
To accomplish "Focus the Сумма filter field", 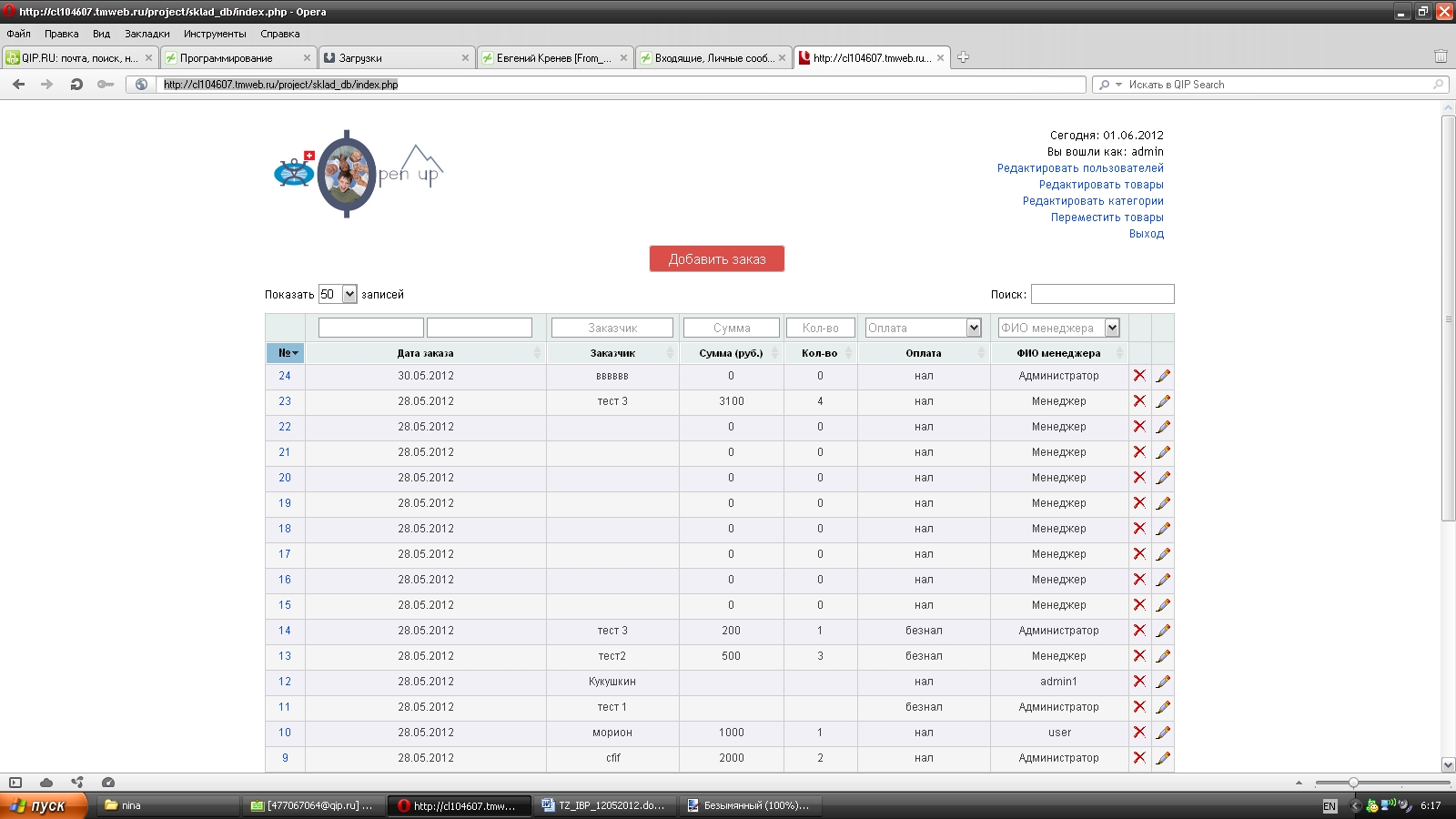I will point(732,328).
